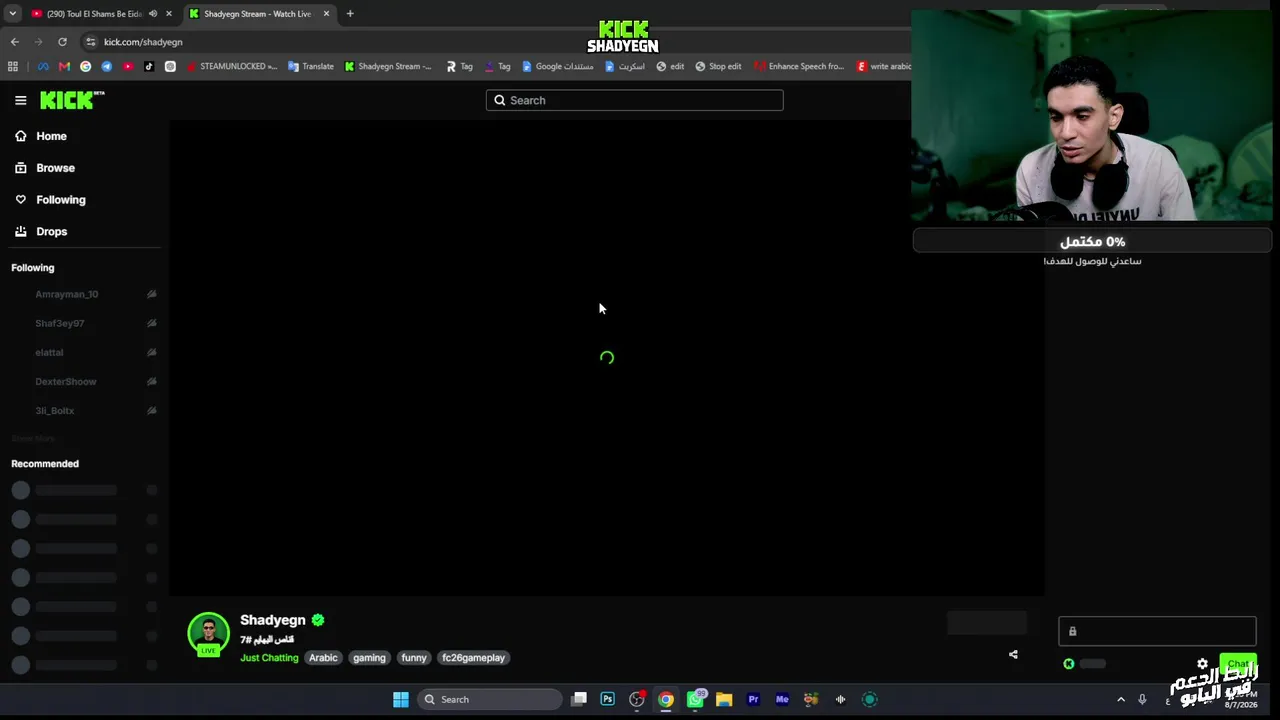
Task: Open the Telegram bookmark icon
Action: [107, 67]
